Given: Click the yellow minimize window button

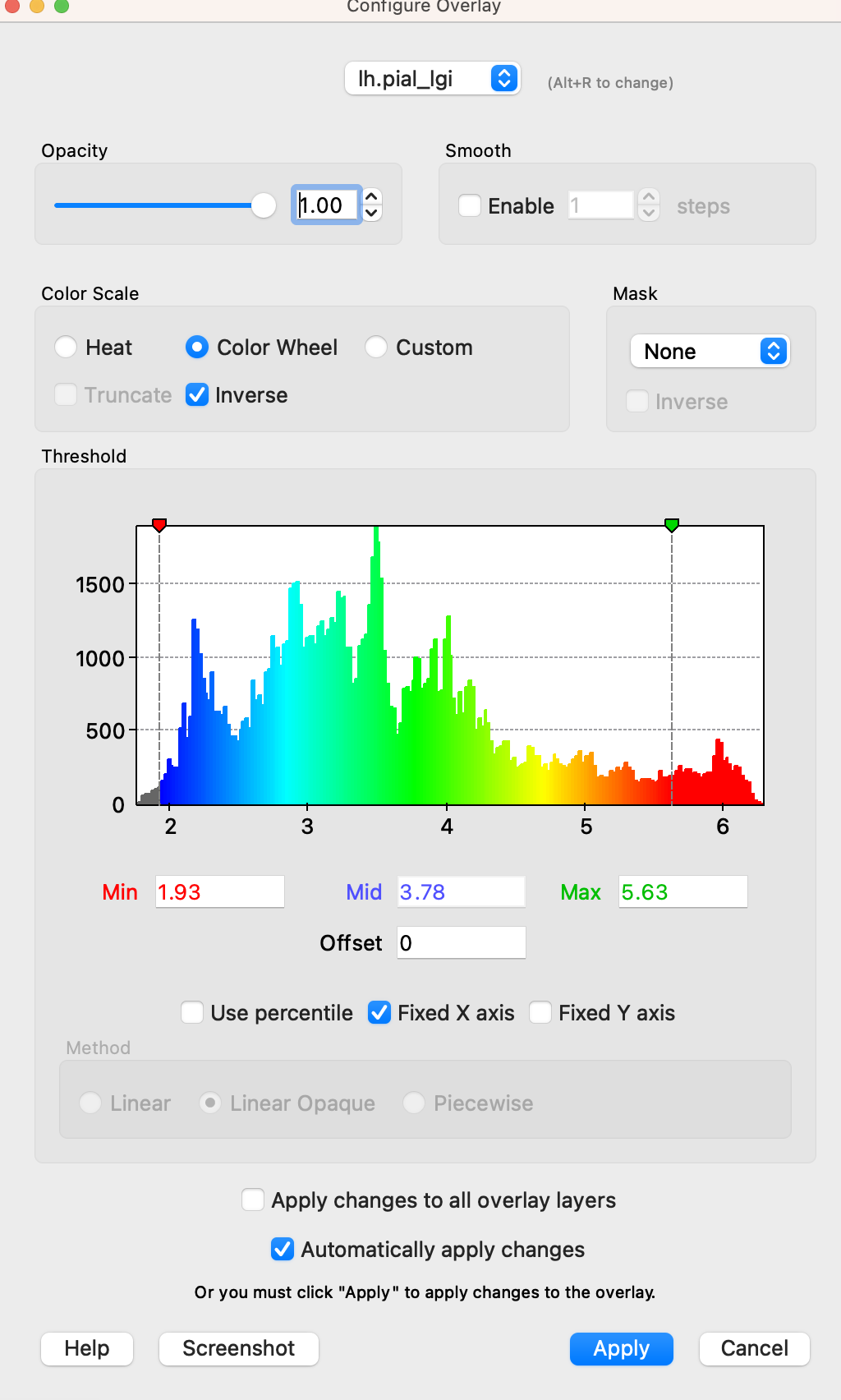Looking at the screenshot, I should coord(37,5).
